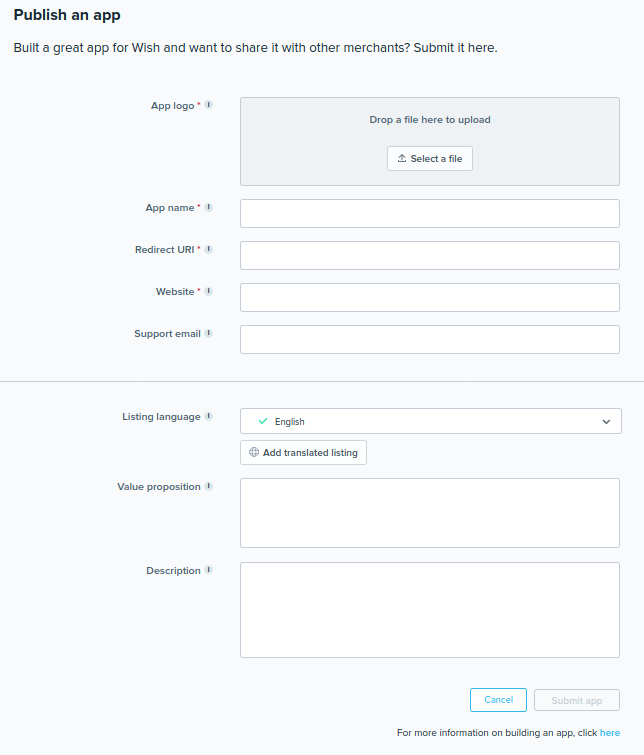
Task: Click into the Redirect URI field
Action: (430, 255)
